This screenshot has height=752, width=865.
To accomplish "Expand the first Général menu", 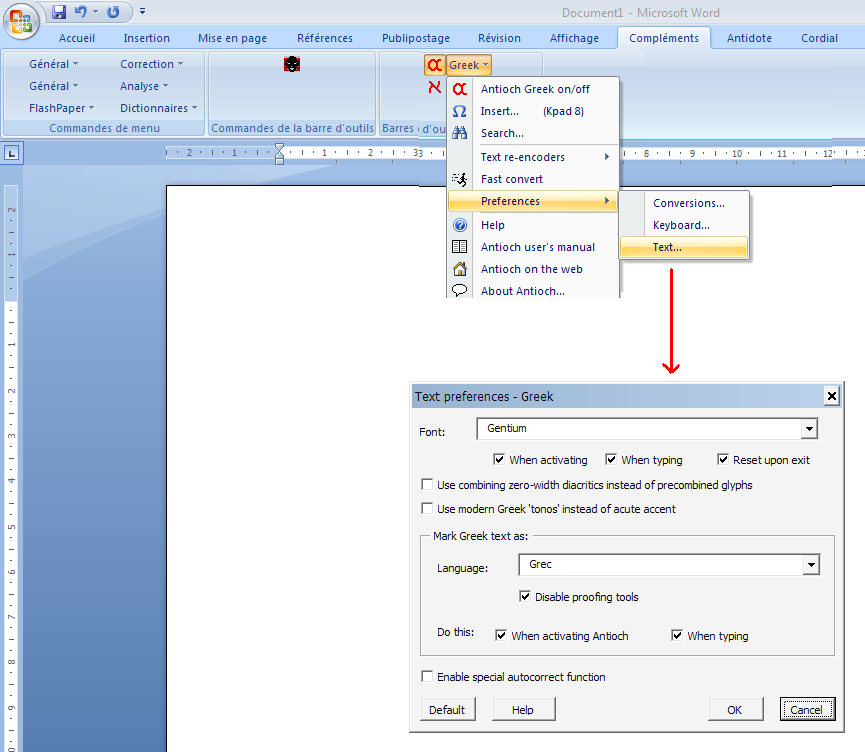I will click(x=54, y=64).
